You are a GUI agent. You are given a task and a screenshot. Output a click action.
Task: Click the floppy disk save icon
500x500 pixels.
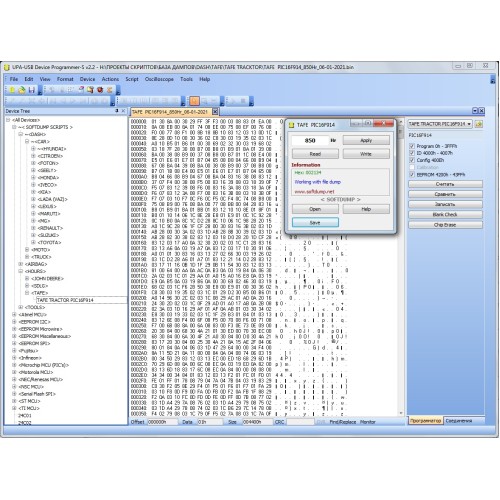click(x=32, y=90)
